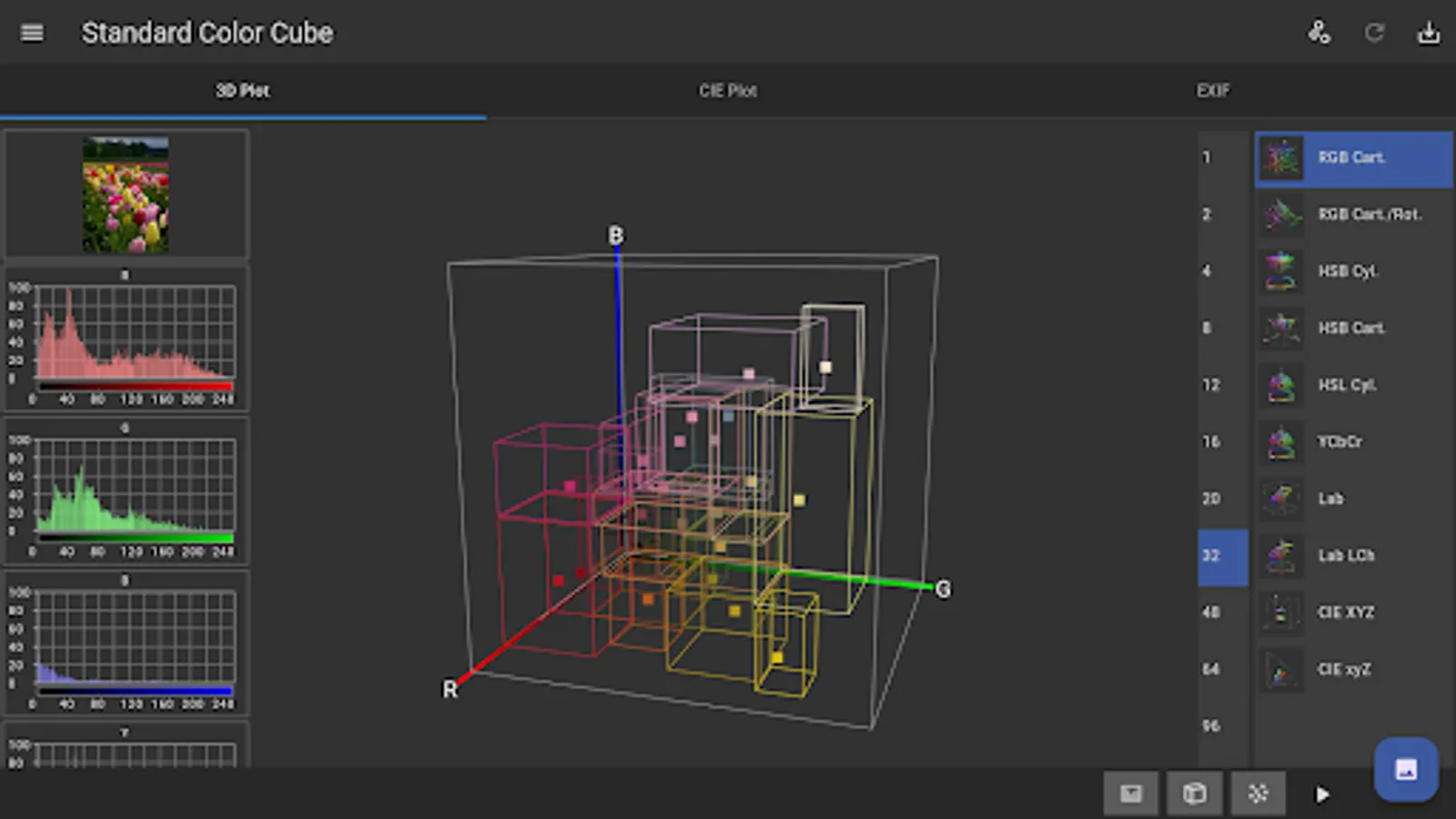Toggle the cube boxes display button

tap(1195, 794)
